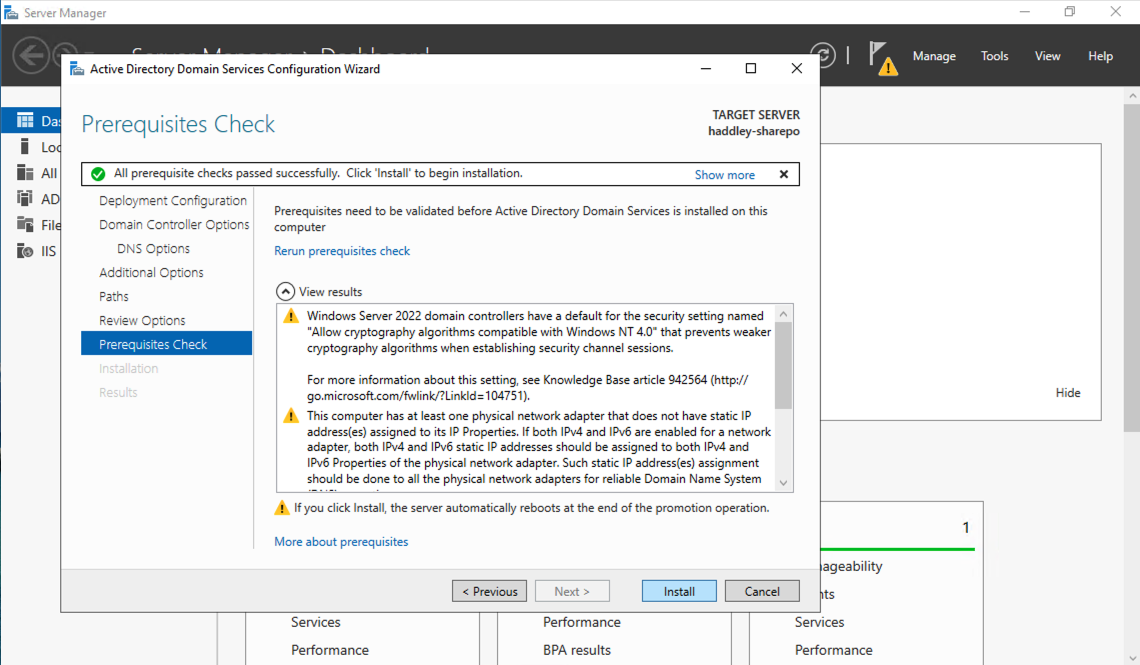
Task: Click scroll-down arrow of results list
Action: point(783,483)
